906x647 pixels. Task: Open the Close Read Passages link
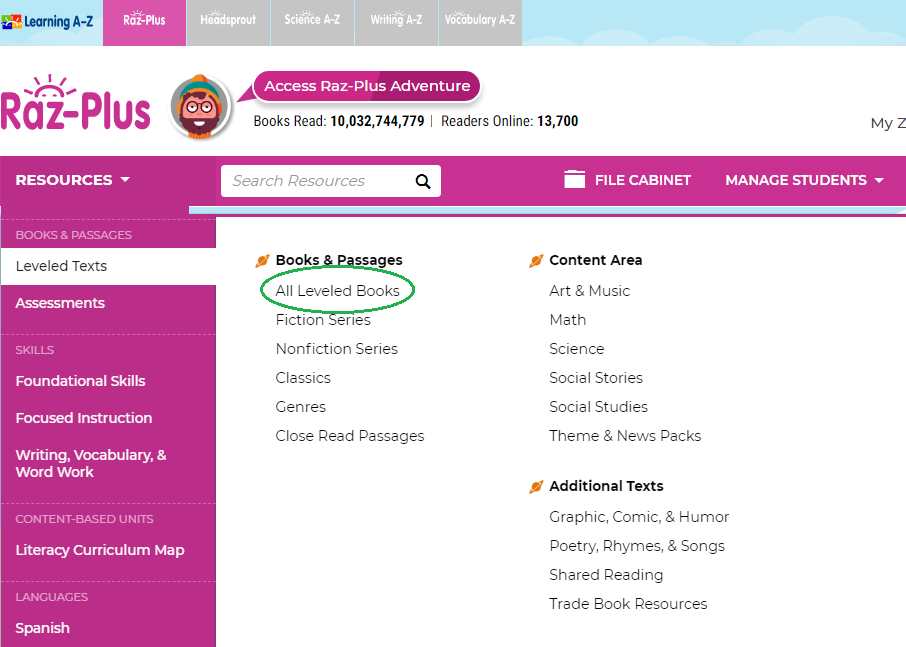tap(350, 436)
